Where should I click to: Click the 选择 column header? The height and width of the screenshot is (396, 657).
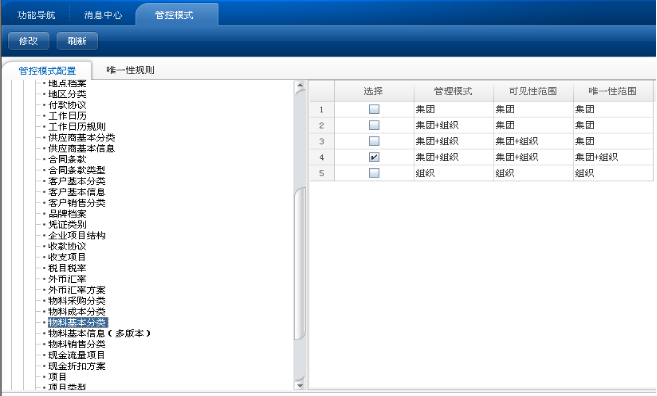click(374, 91)
